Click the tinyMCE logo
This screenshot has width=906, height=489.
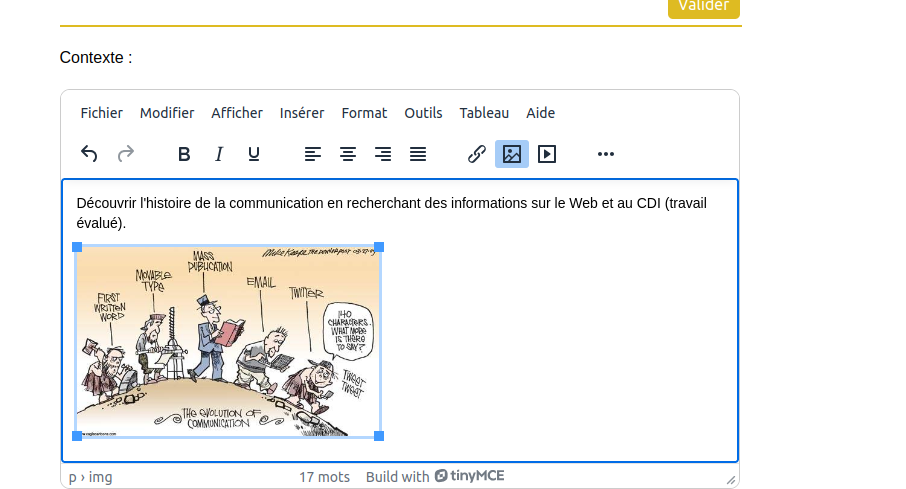pyautogui.click(x=470, y=476)
